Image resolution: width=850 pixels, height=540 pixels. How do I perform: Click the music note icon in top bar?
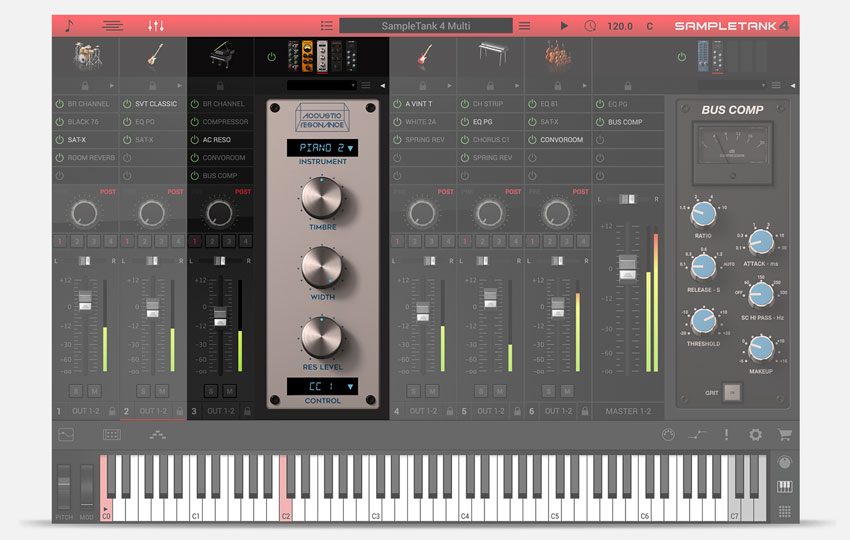coord(69,25)
